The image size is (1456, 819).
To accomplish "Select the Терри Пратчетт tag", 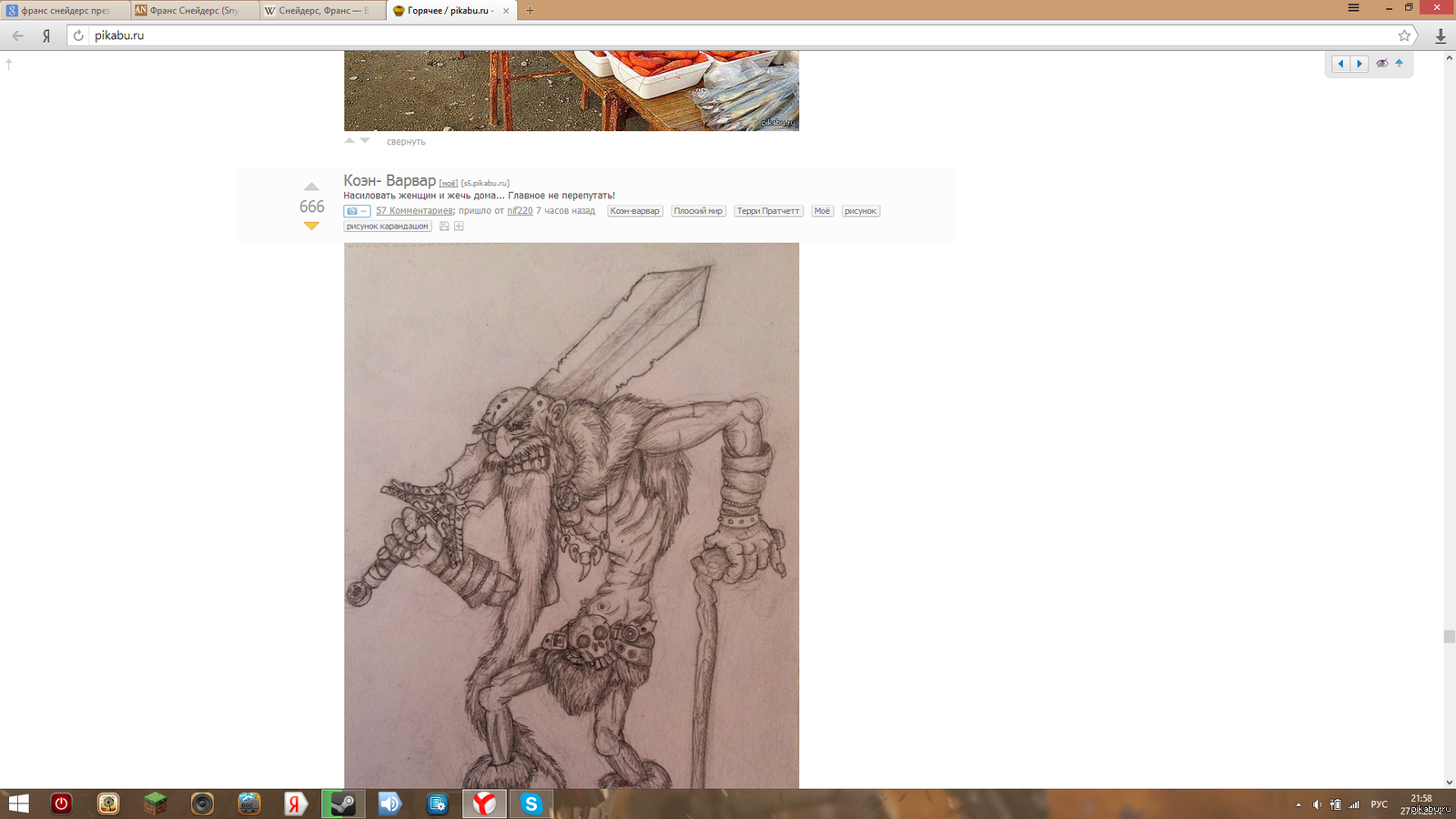I will [768, 211].
